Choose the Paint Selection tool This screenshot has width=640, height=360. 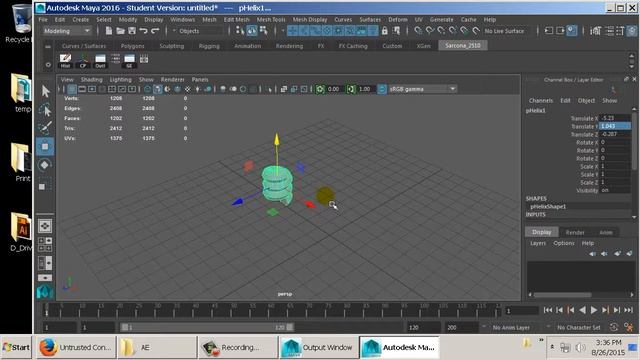(45, 128)
